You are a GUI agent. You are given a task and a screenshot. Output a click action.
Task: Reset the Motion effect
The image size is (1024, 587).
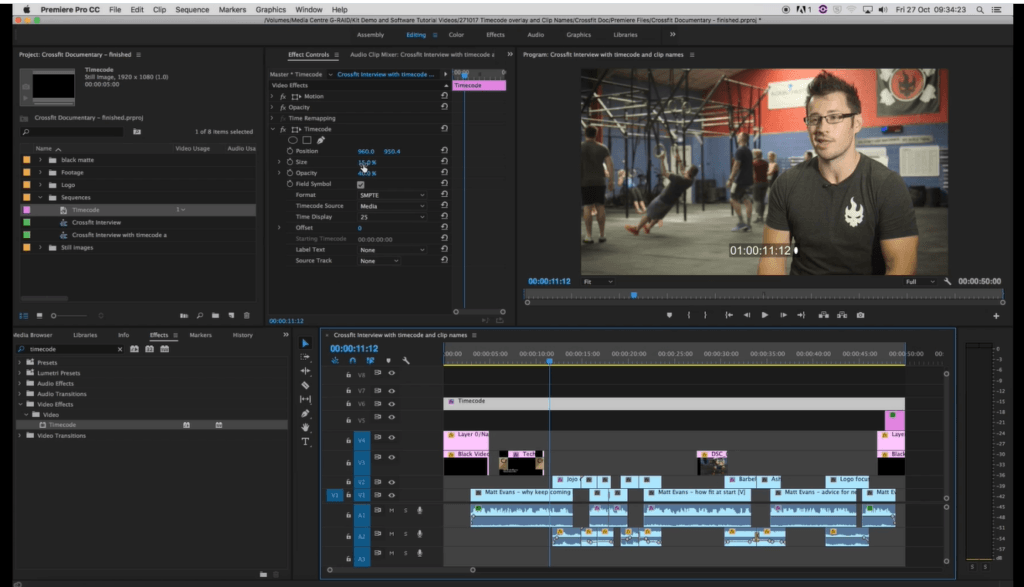tap(444, 96)
